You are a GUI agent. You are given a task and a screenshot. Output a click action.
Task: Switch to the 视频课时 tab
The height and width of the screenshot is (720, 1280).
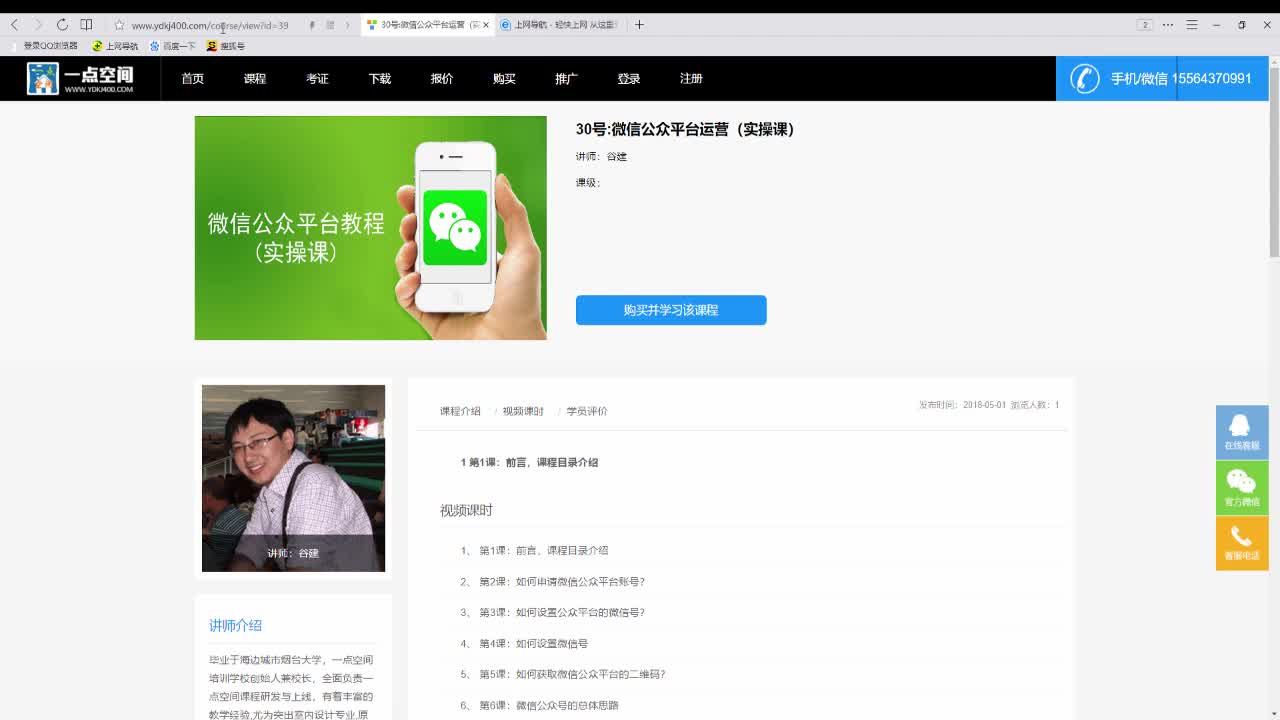(521, 410)
